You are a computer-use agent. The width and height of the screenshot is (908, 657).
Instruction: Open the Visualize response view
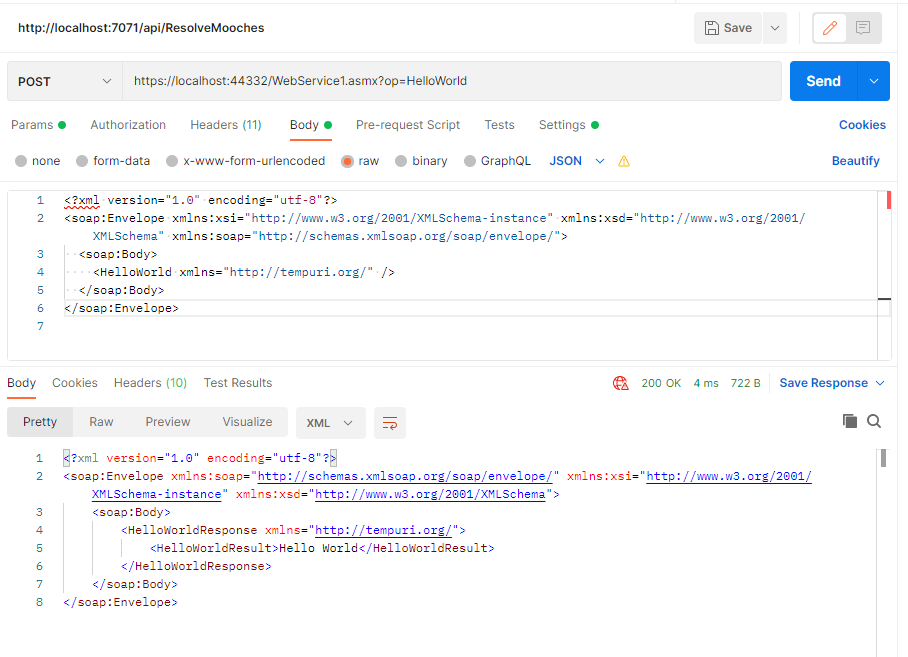[247, 422]
